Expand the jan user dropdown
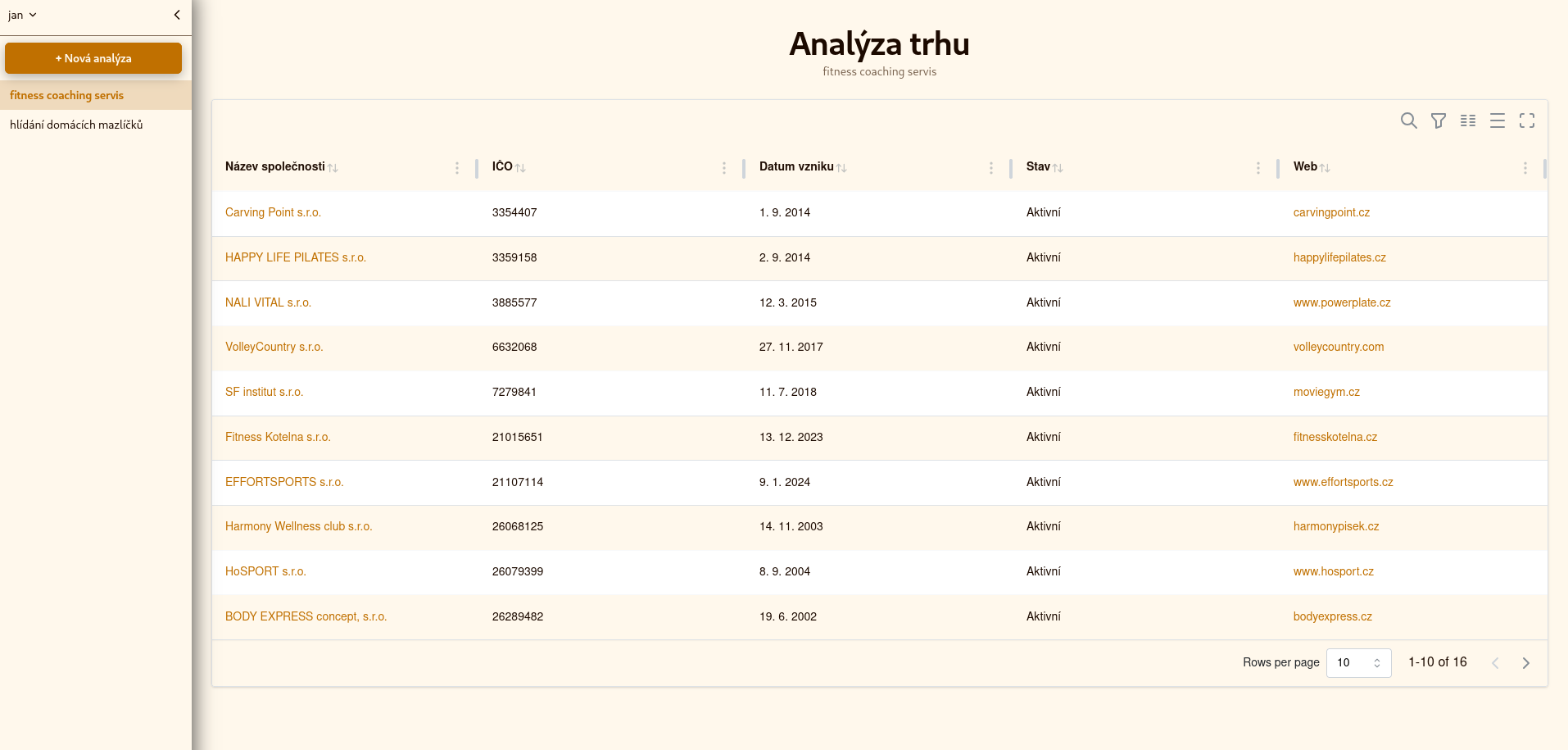The image size is (1568, 750). 23,15
